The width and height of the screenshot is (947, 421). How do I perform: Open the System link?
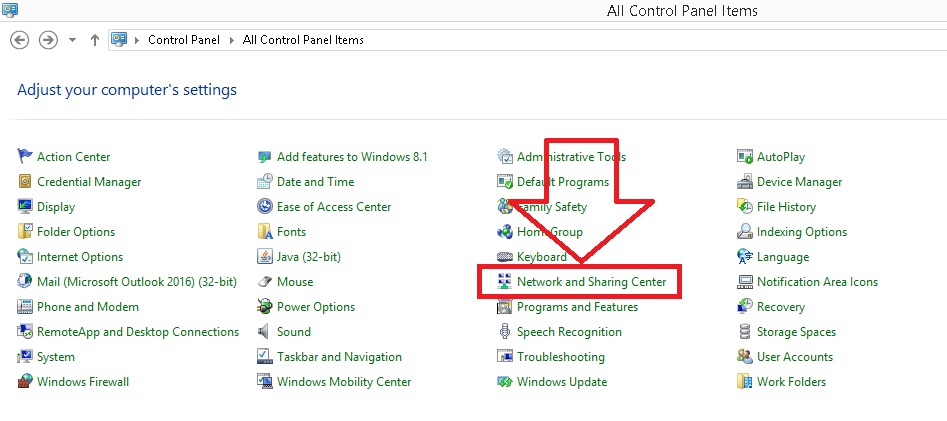pyautogui.click(x=56, y=357)
